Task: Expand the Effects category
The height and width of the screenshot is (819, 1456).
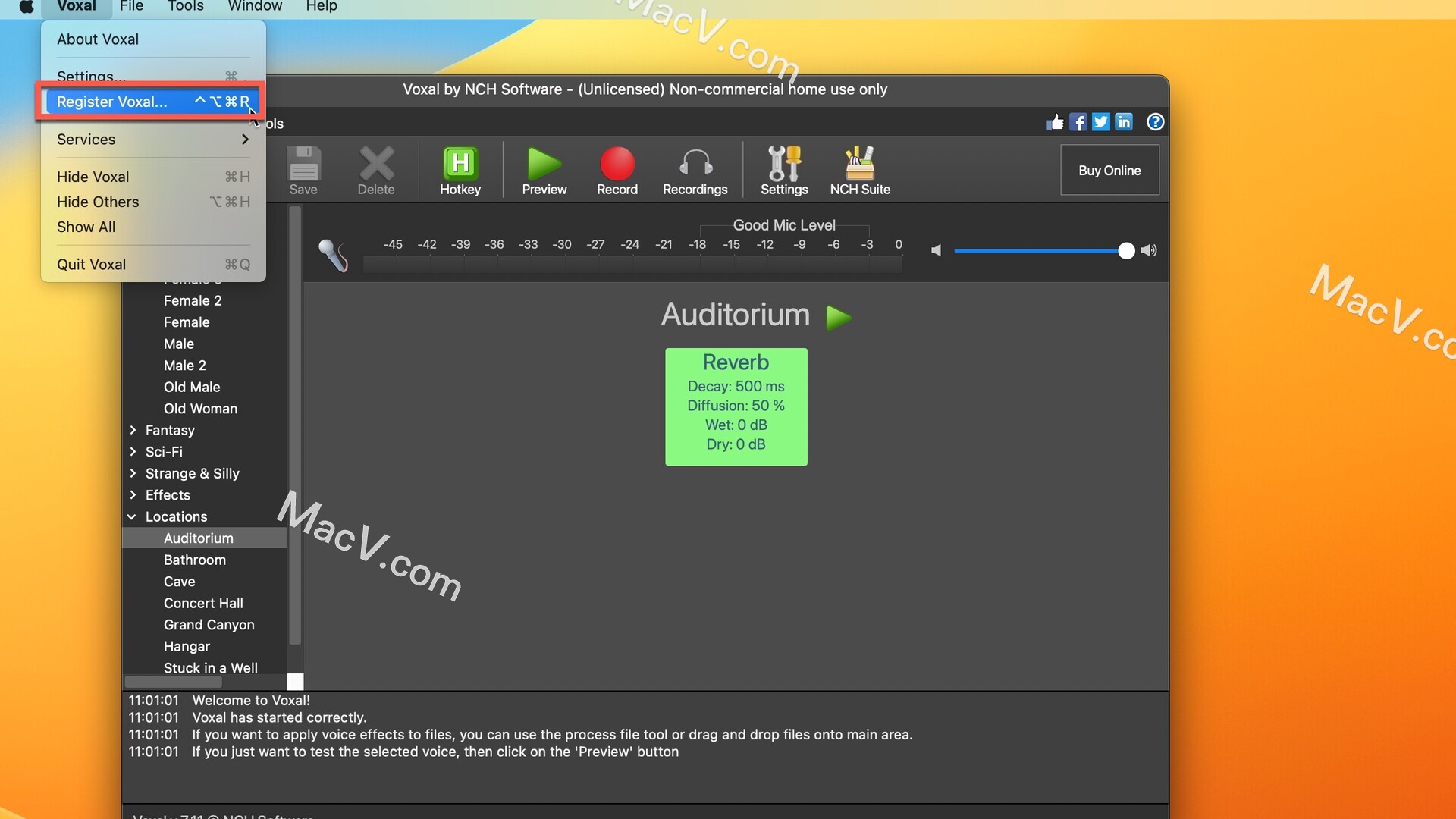Action: click(x=133, y=495)
